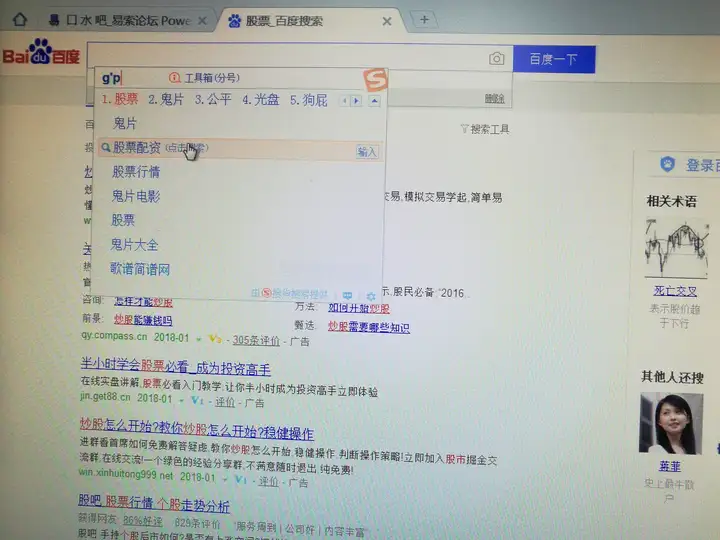
Task: Click 删除 in search history dropdown
Action: [495, 99]
